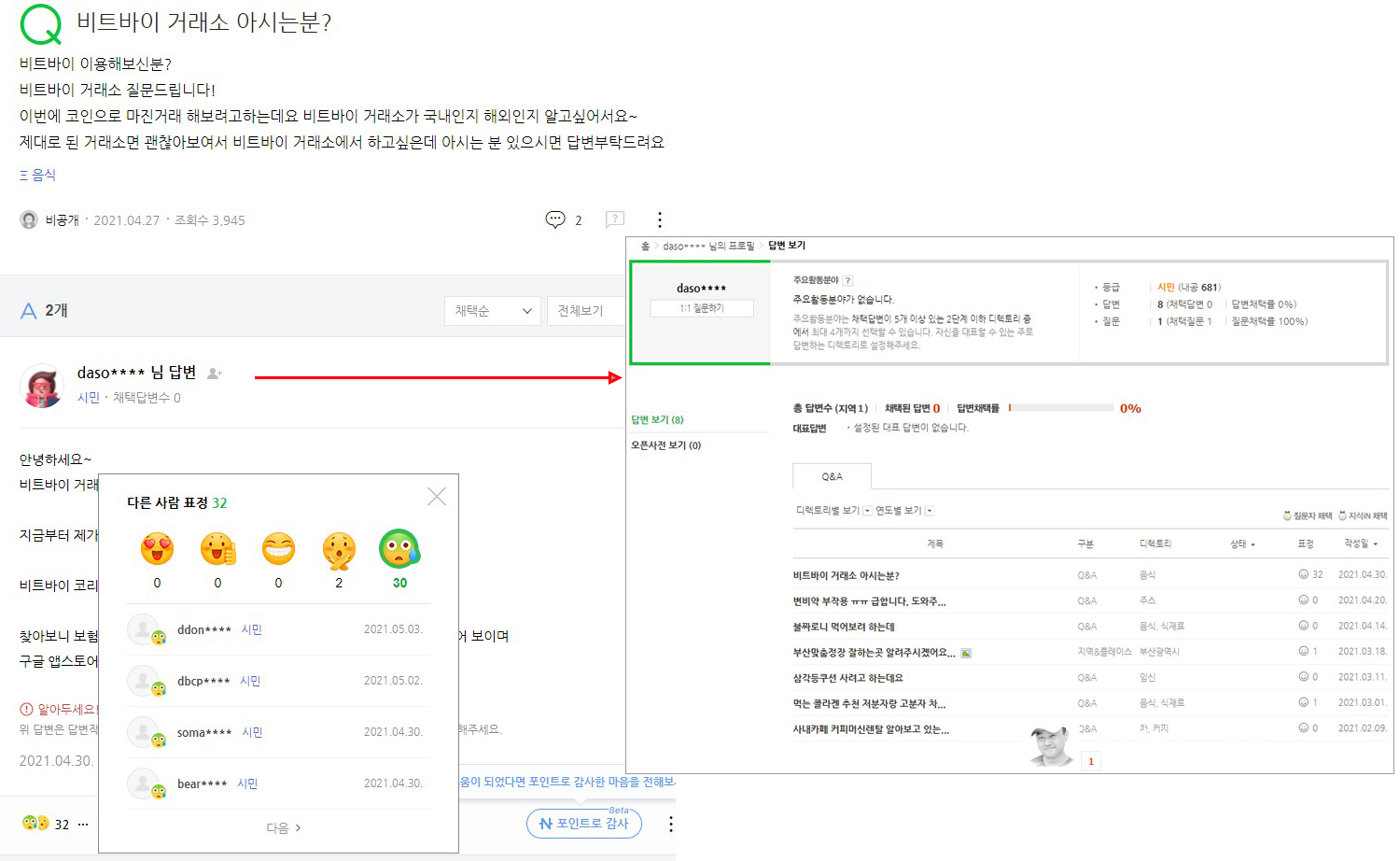This screenshot has height=861, width=1400.
Task: Expand the 연도별 보기 dropdown
Action: coord(929,511)
